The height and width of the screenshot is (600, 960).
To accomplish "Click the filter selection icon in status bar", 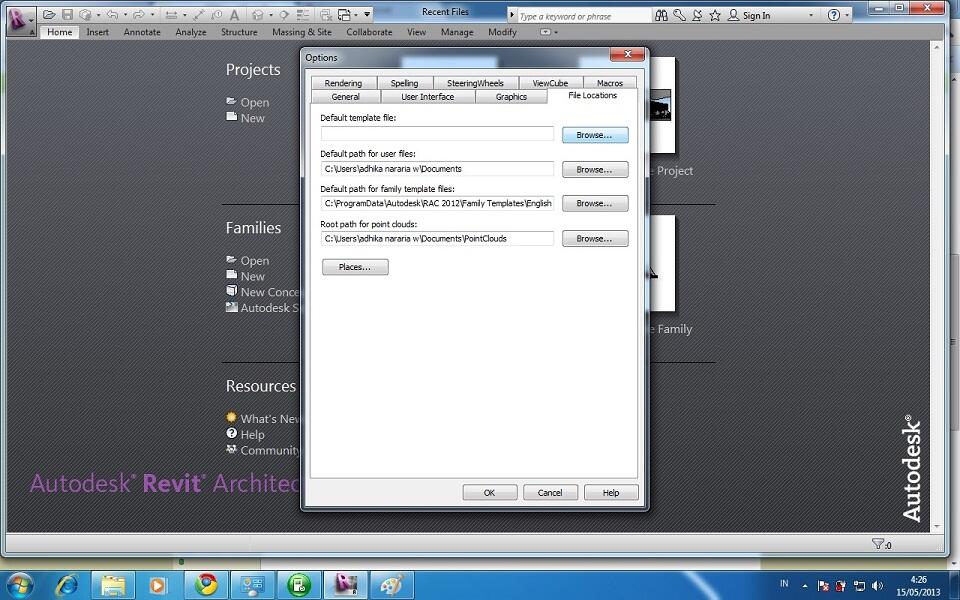I will coord(880,544).
